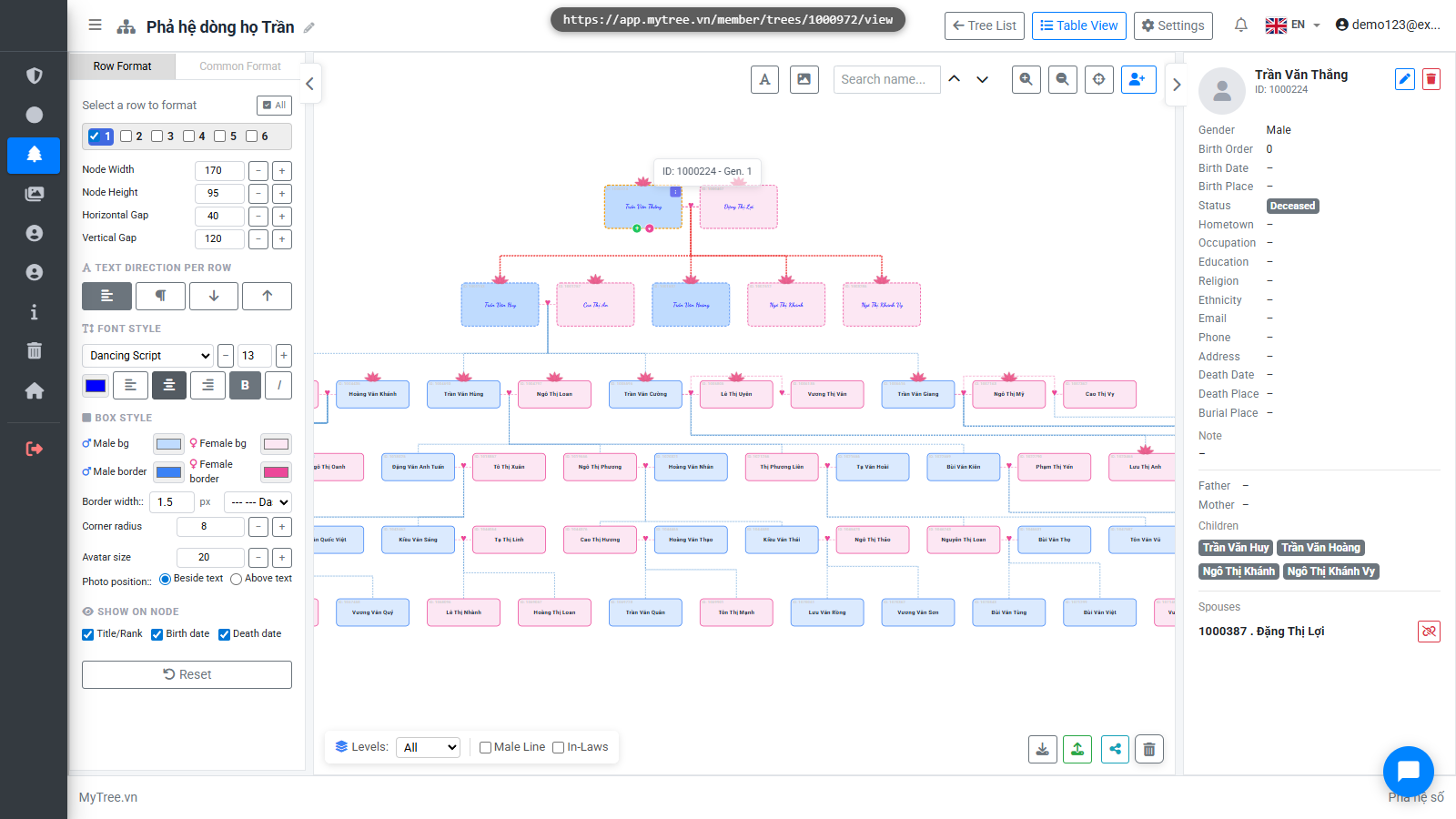This screenshot has height=819, width=1456.
Task: Reset the row format
Action: pyautogui.click(x=187, y=674)
